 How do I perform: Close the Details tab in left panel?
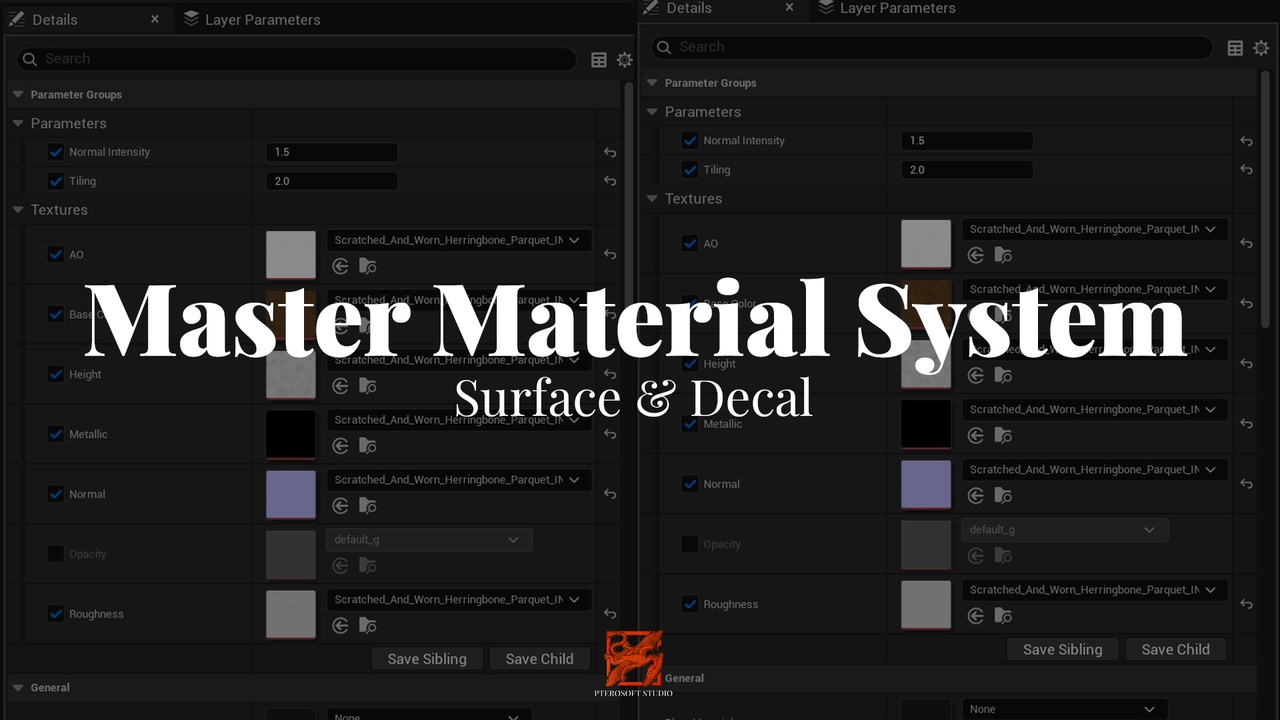tap(155, 19)
